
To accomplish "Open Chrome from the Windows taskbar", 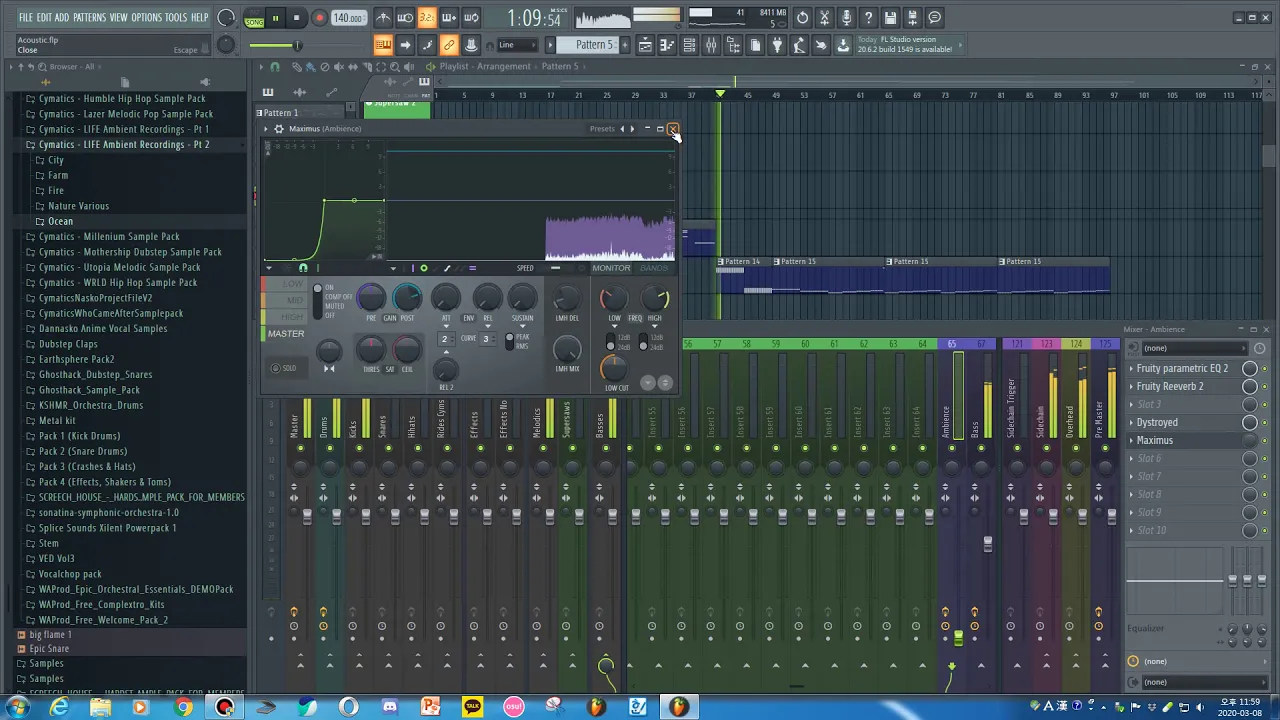I will tap(183, 707).
